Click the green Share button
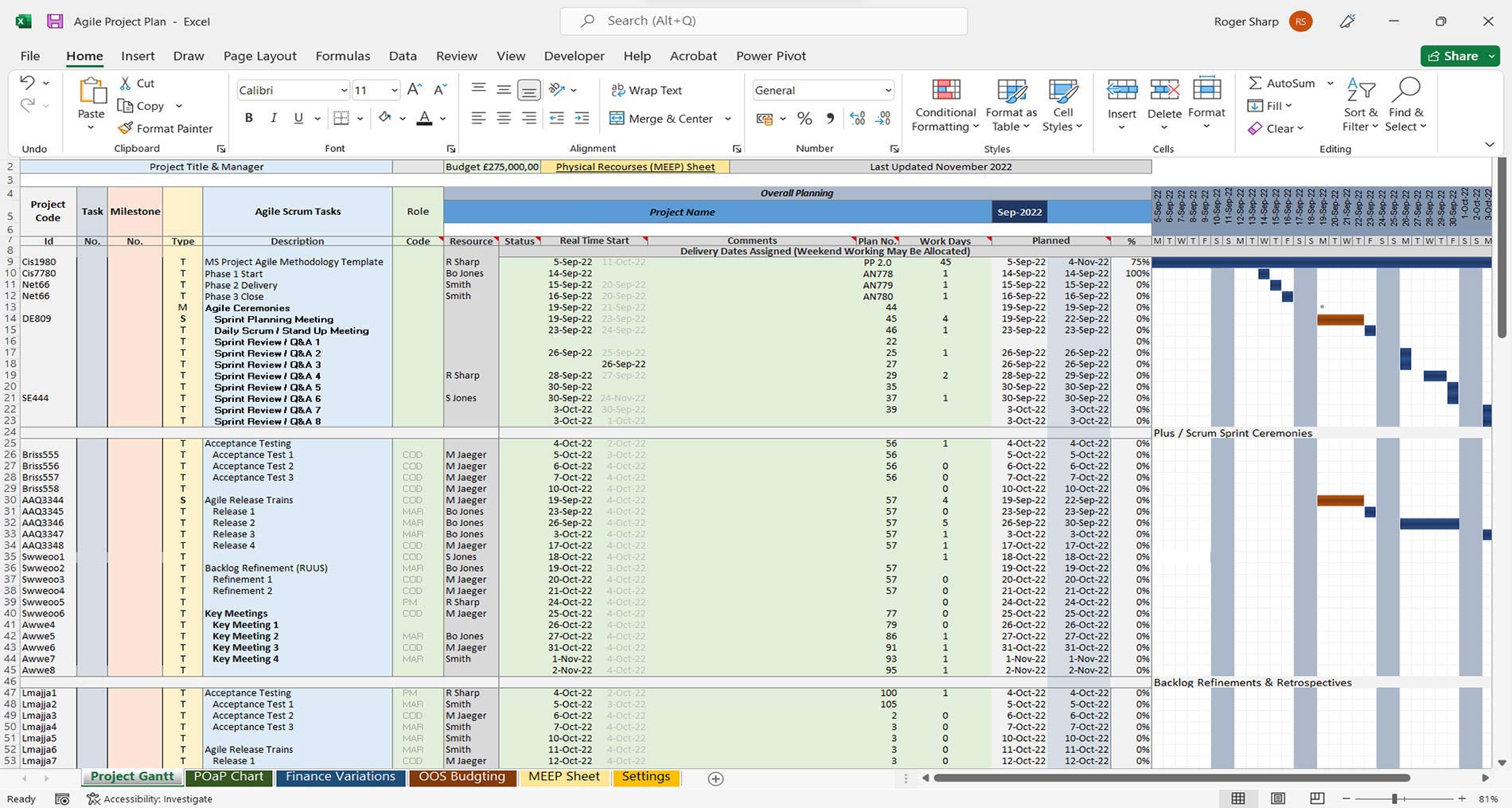This screenshot has height=808, width=1512. (1459, 56)
